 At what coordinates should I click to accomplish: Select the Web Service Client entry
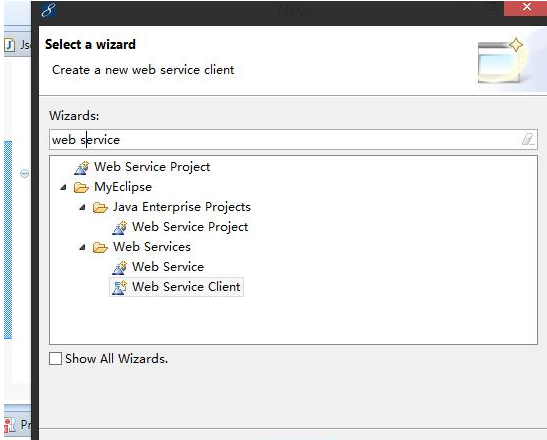click(x=186, y=287)
